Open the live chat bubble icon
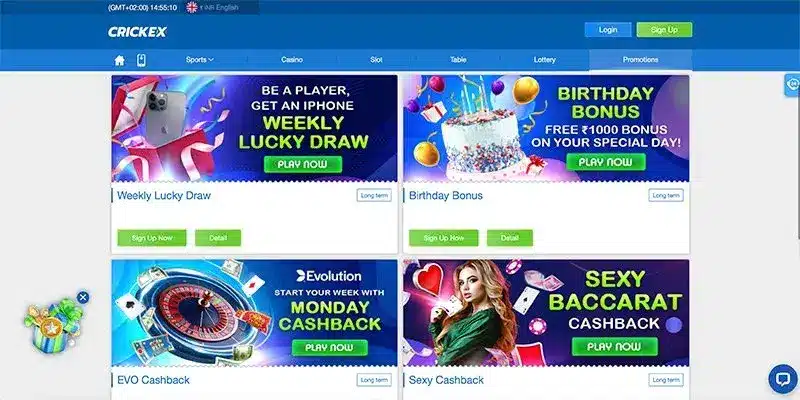 pyautogui.click(x=783, y=379)
